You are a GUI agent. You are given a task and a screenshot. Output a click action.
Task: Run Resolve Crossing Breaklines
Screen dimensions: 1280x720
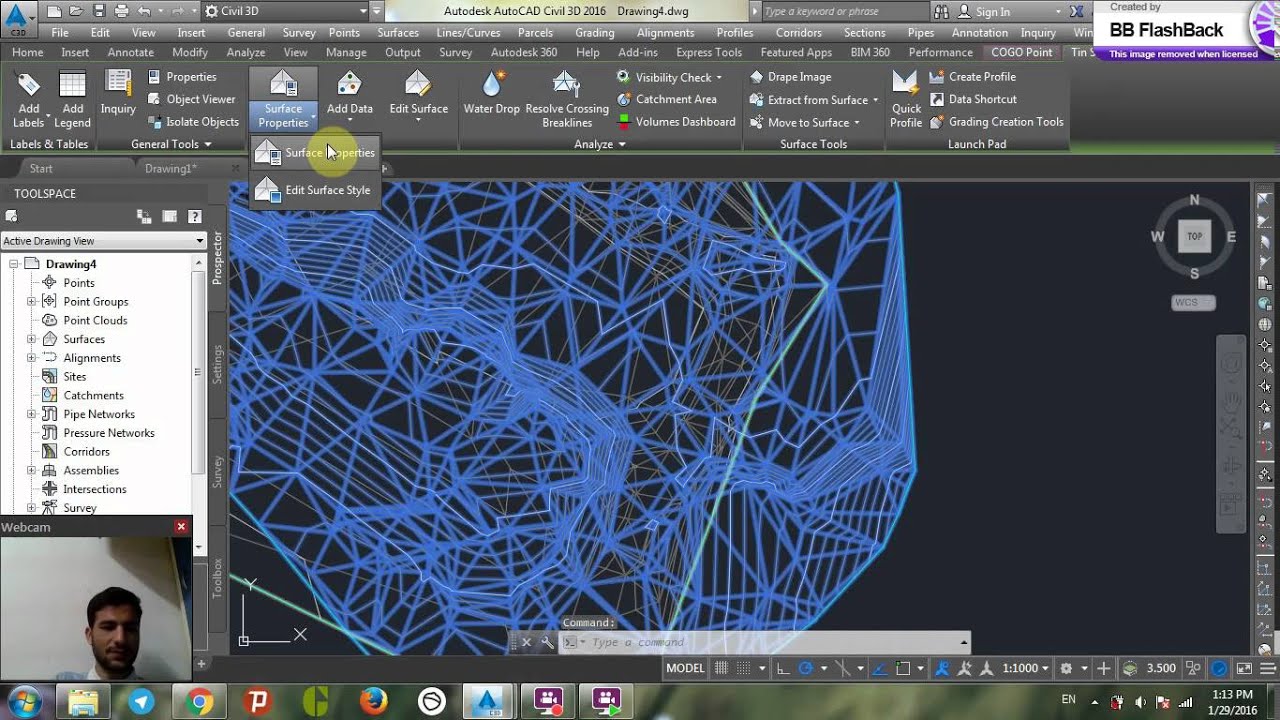tap(566, 100)
